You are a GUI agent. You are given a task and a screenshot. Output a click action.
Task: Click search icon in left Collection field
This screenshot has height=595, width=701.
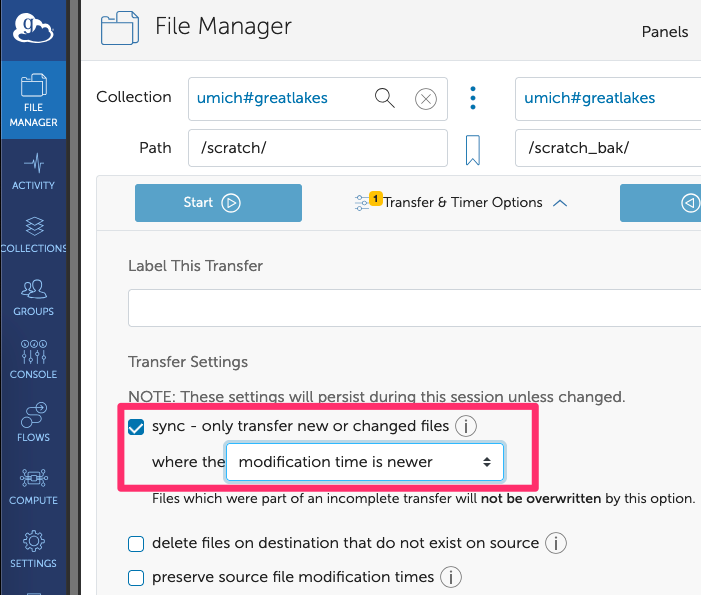pyautogui.click(x=384, y=98)
